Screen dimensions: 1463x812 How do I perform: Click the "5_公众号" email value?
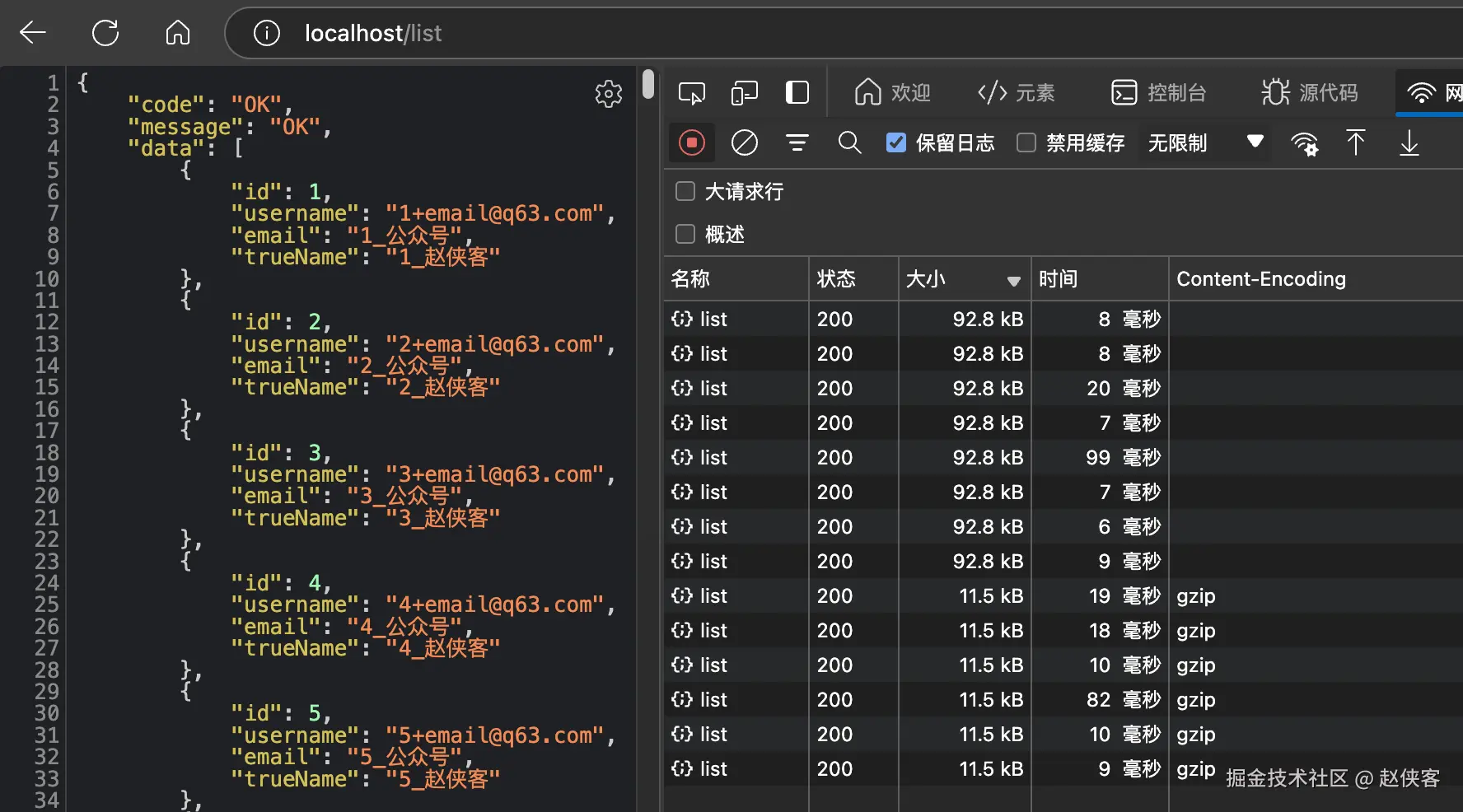point(404,757)
